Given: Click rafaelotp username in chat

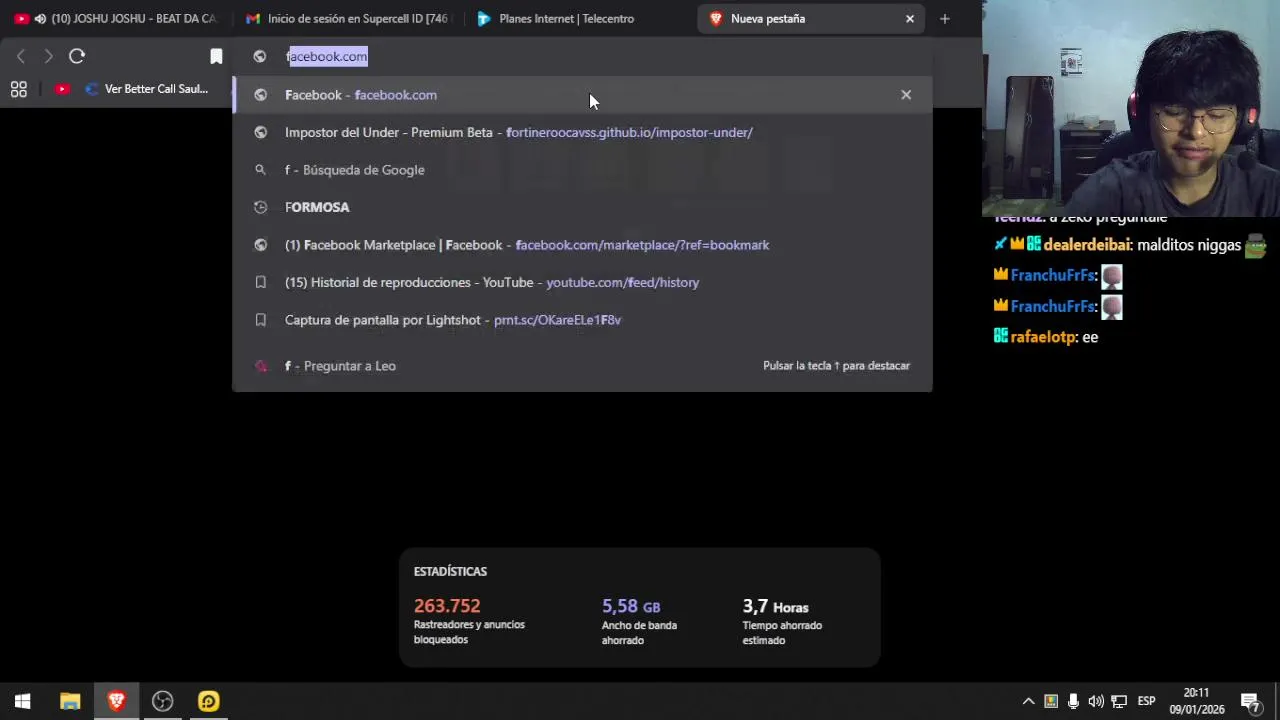Looking at the screenshot, I should coord(1042,337).
